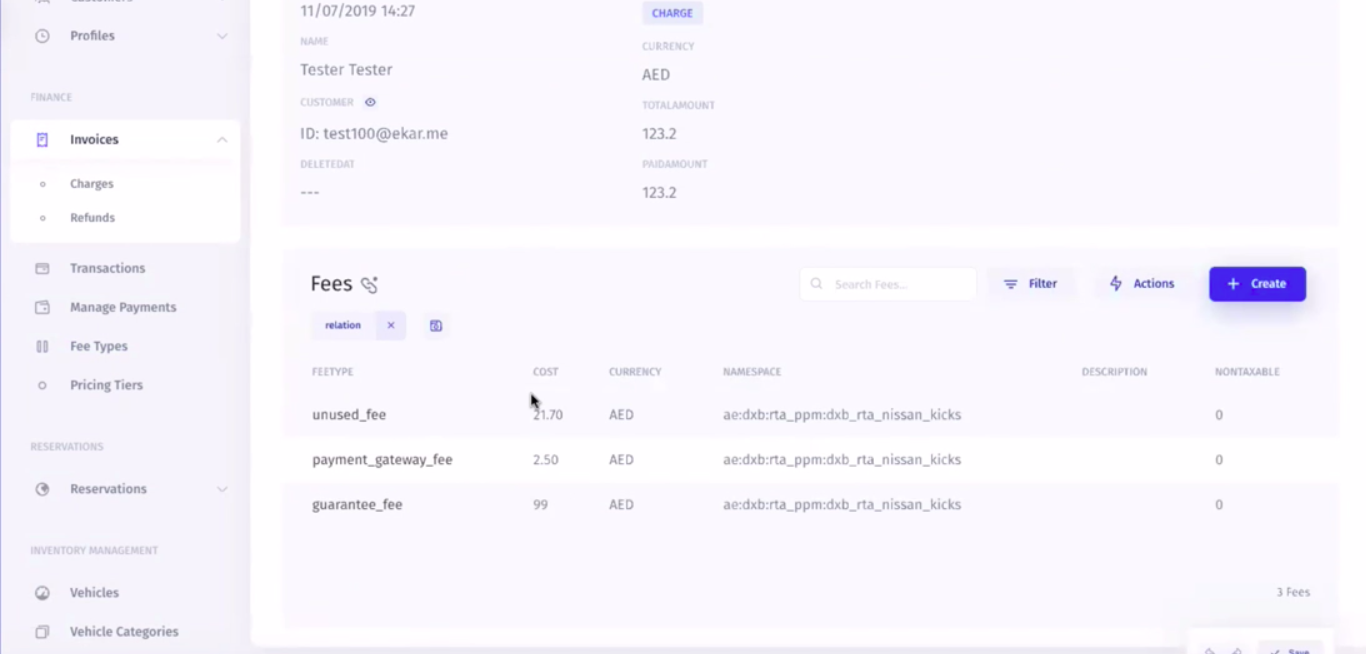Click customer ID test100@ekar.me
The image size is (1366, 654).
pos(374,134)
